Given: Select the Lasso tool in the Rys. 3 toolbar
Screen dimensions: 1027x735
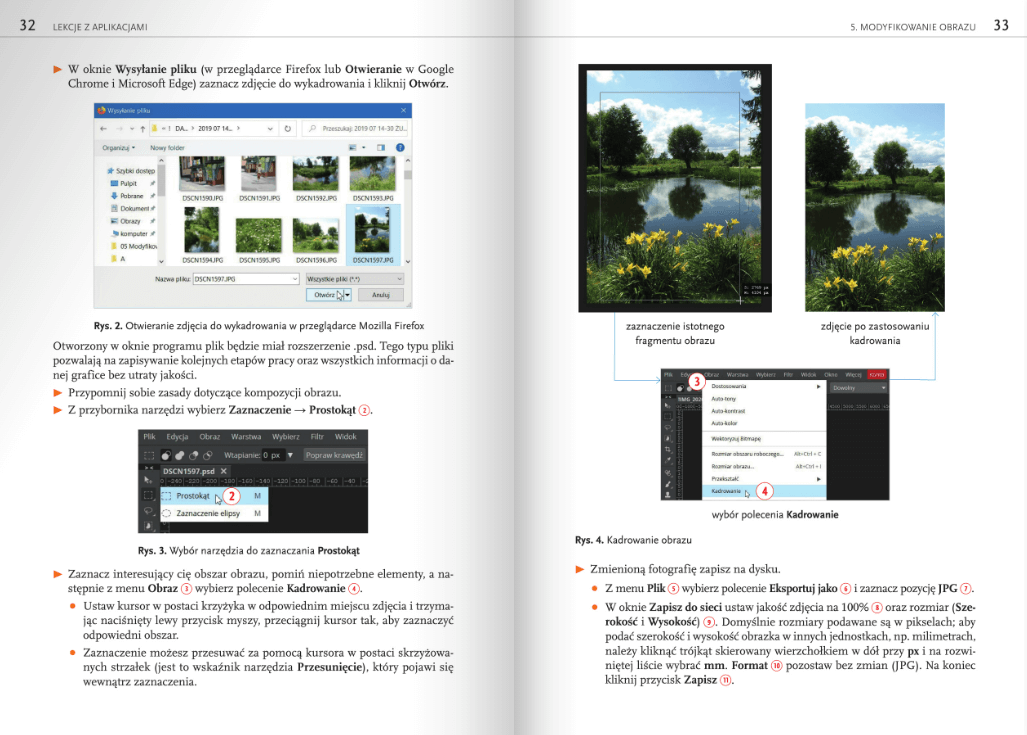Looking at the screenshot, I should click(x=148, y=512).
